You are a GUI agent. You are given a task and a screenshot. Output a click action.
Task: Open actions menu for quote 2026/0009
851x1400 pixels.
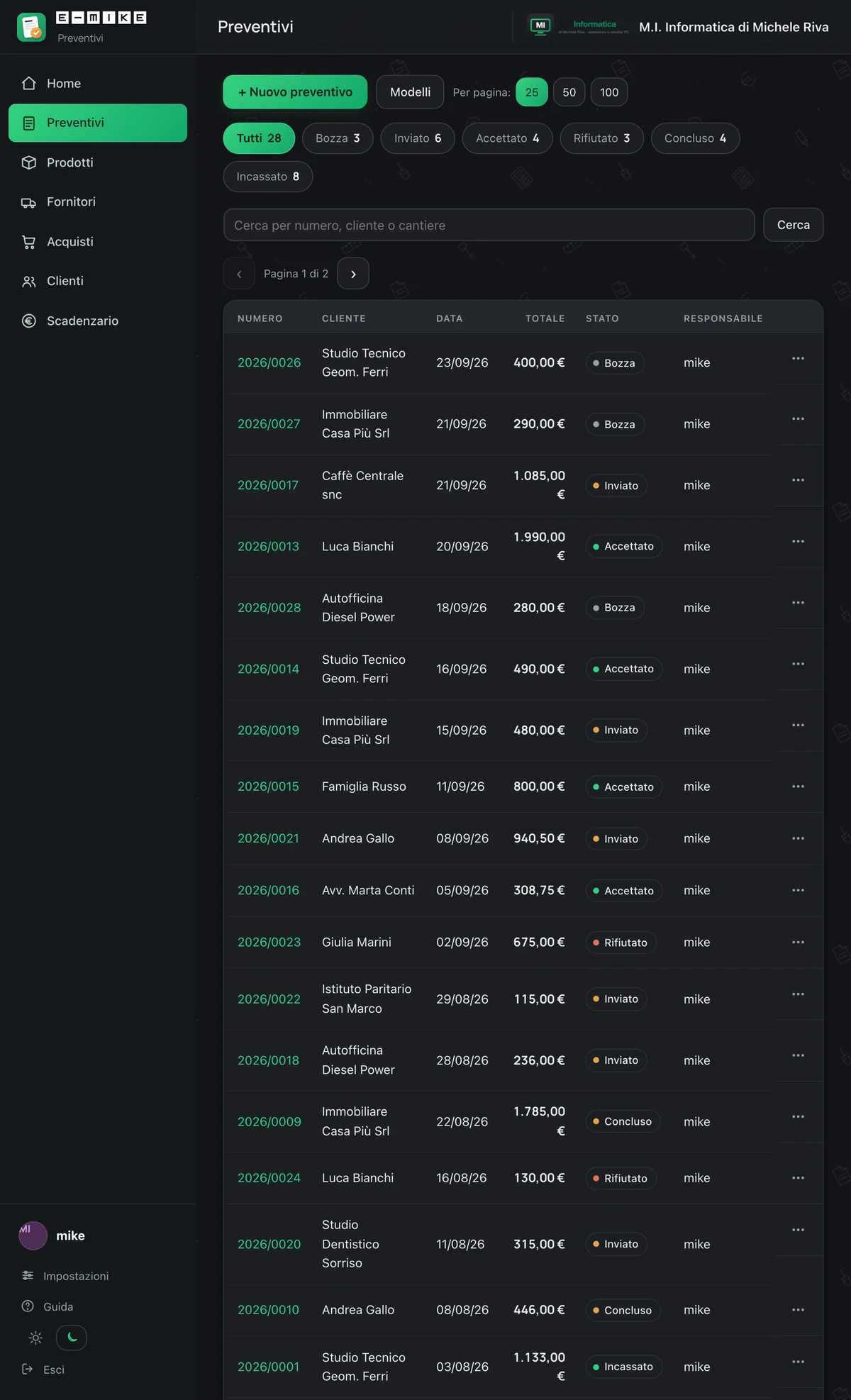pyautogui.click(x=798, y=1116)
